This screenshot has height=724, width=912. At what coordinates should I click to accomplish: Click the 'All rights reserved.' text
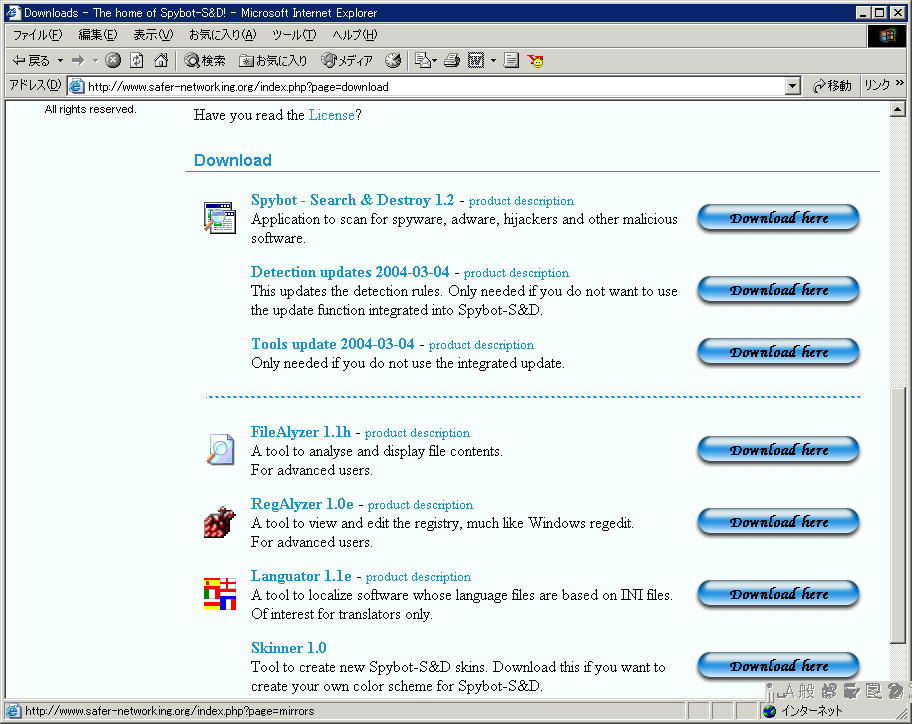pos(90,109)
